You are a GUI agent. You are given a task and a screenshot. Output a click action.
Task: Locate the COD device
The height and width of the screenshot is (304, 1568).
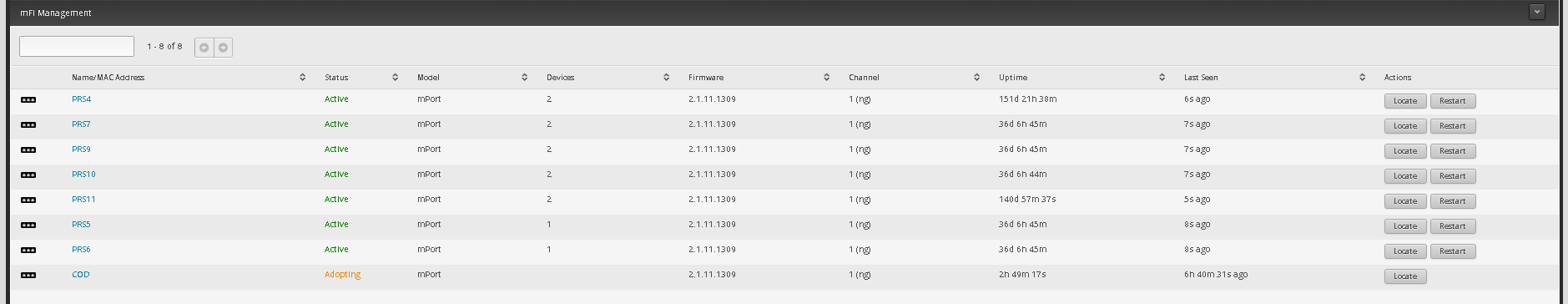[x=1405, y=276]
